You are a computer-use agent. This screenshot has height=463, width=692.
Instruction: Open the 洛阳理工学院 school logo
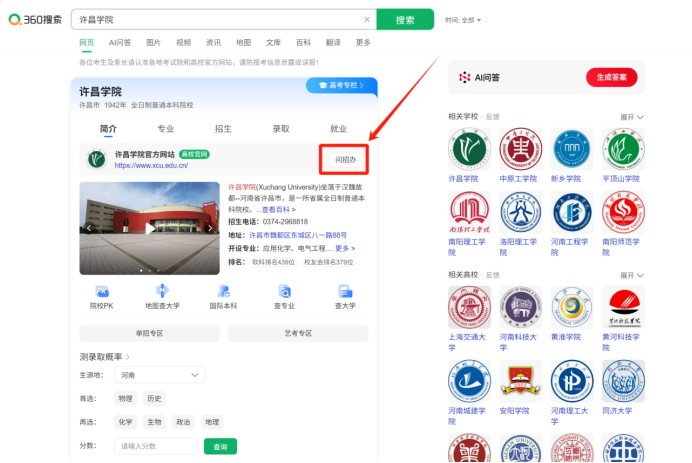coord(521,212)
